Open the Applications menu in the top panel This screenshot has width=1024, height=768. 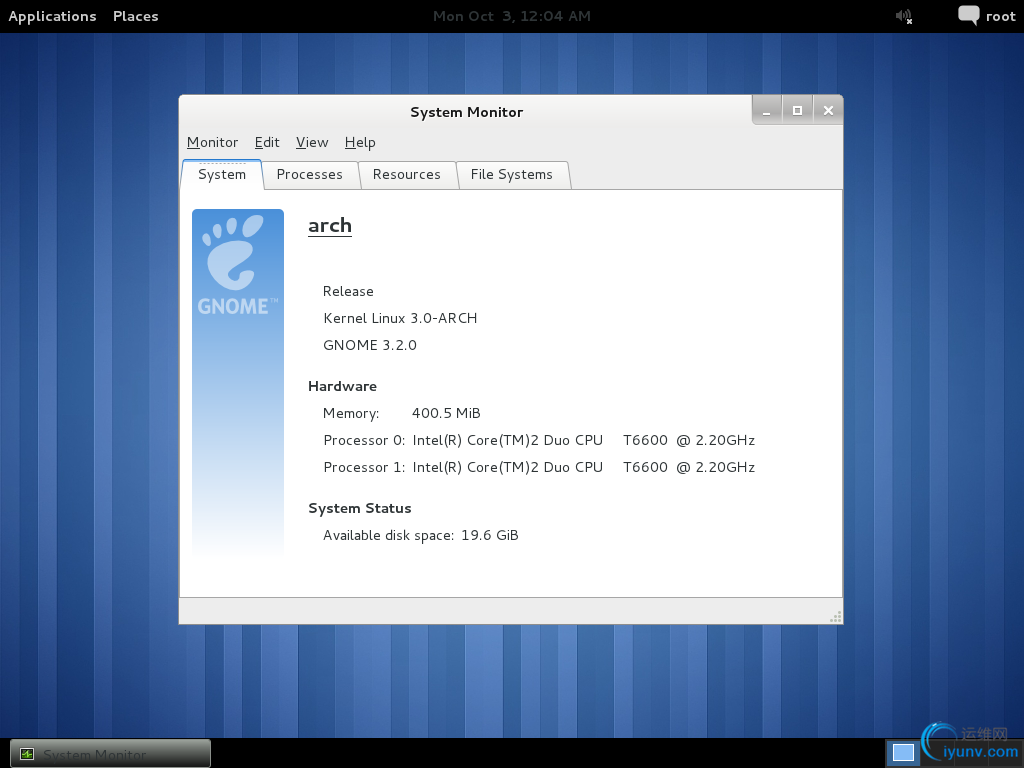click(52, 16)
